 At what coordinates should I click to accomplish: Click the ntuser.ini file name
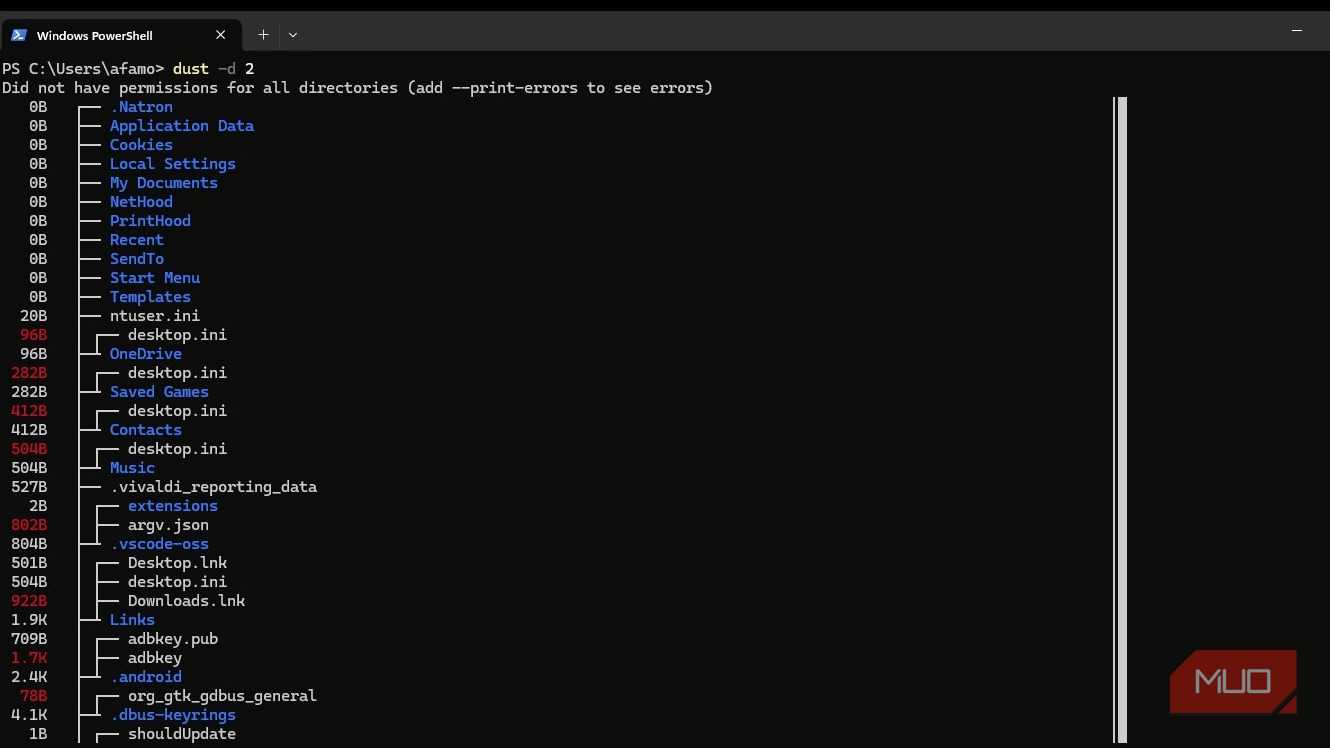click(x=155, y=316)
